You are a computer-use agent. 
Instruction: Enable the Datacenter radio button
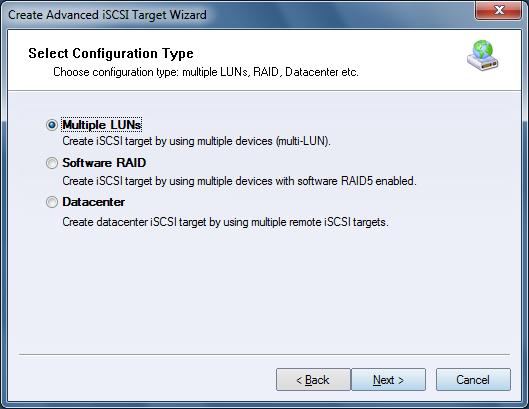coord(52,202)
